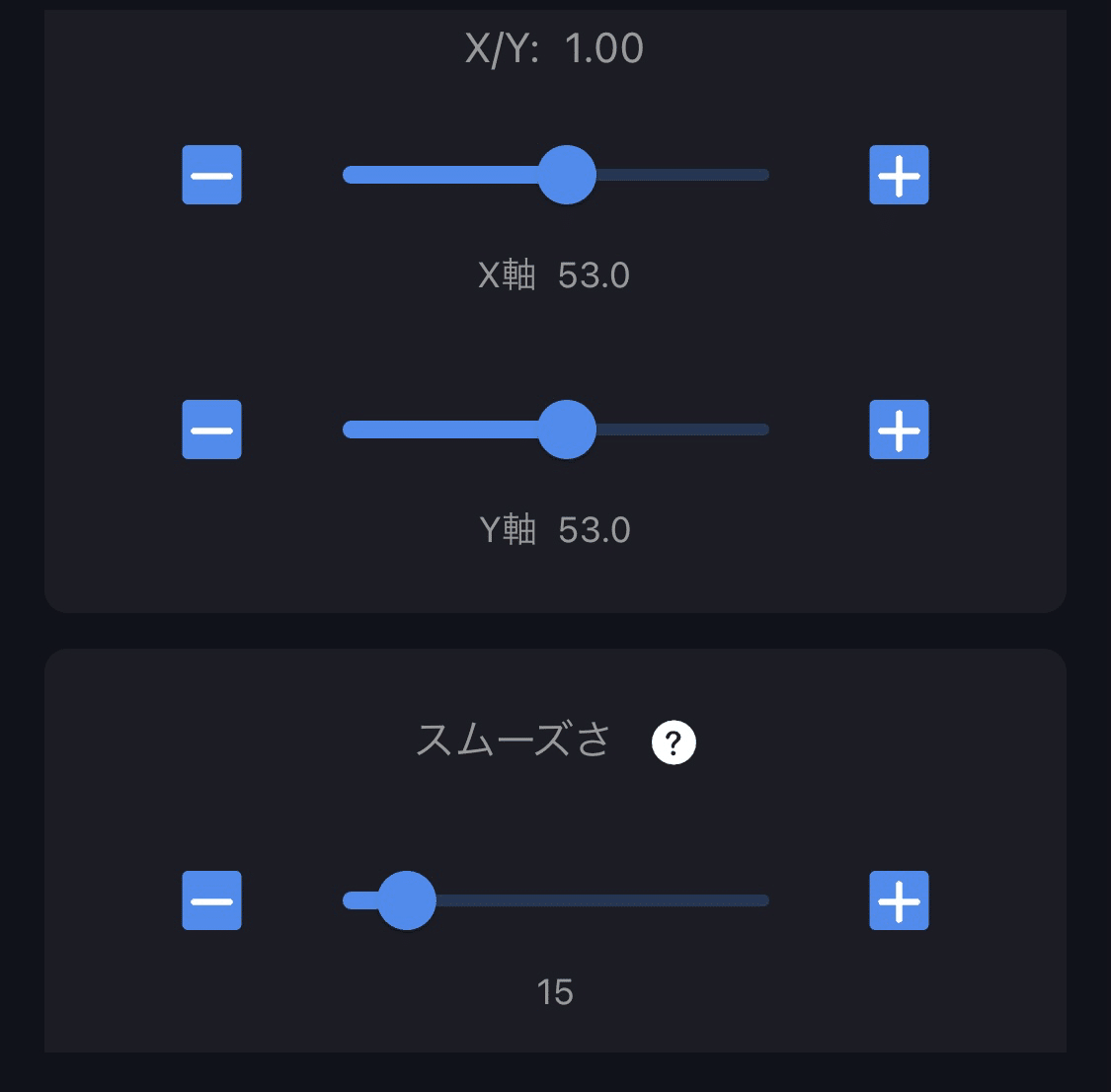Screen dimensions: 1111x1092
Task: Click the X軸 53.0 value label
Action: [554, 276]
